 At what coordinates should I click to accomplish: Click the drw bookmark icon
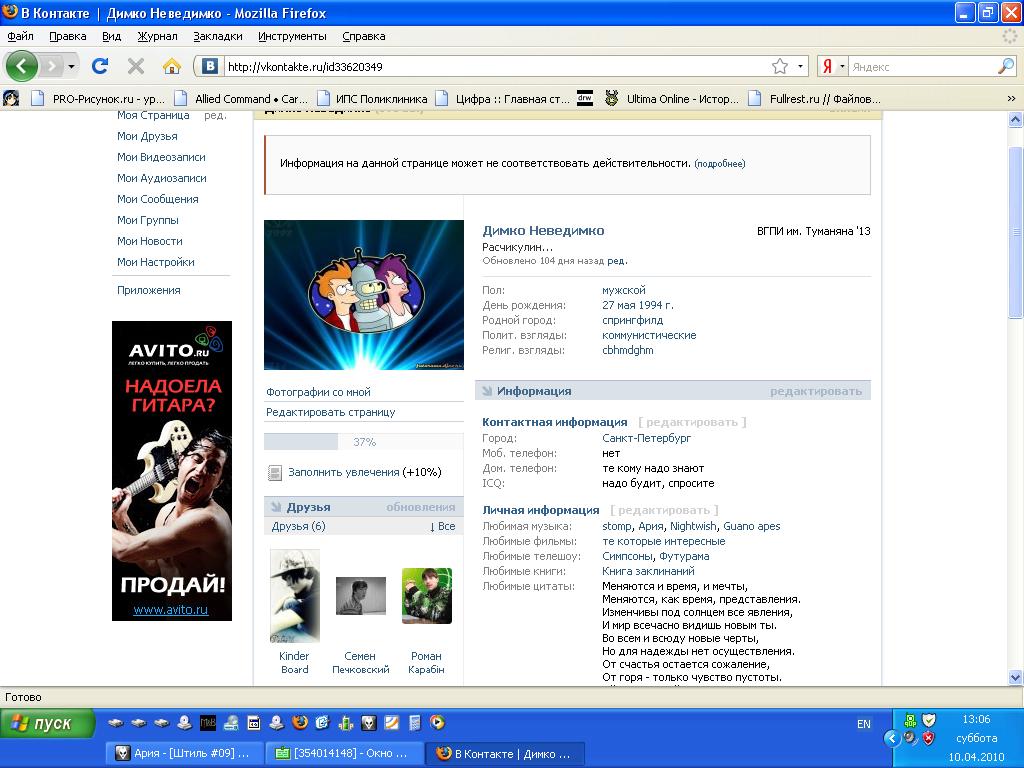click(584, 99)
